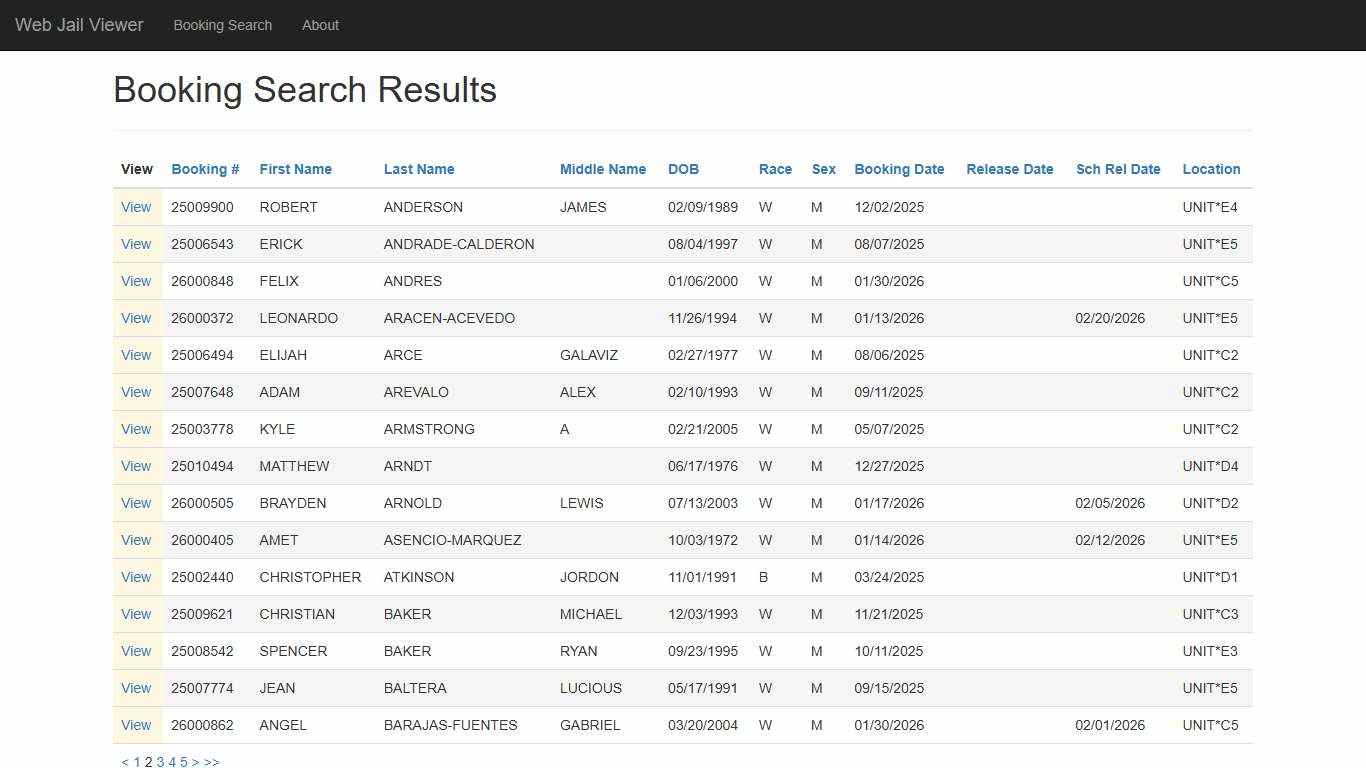The height and width of the screenshot is (768, 1366).
Task: Sort results by Booking Date
Action: click(x=898, y=169)
